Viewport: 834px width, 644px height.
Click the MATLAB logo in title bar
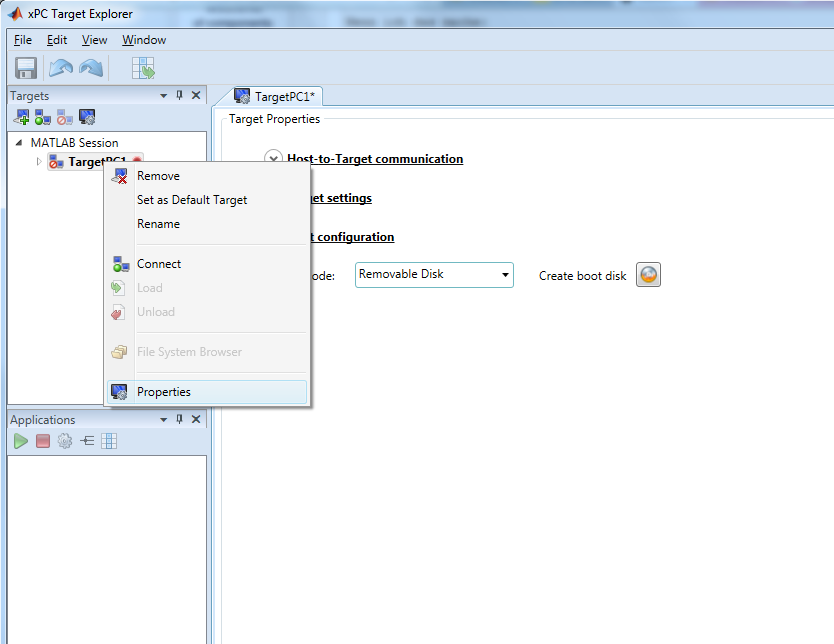point(15,14)
